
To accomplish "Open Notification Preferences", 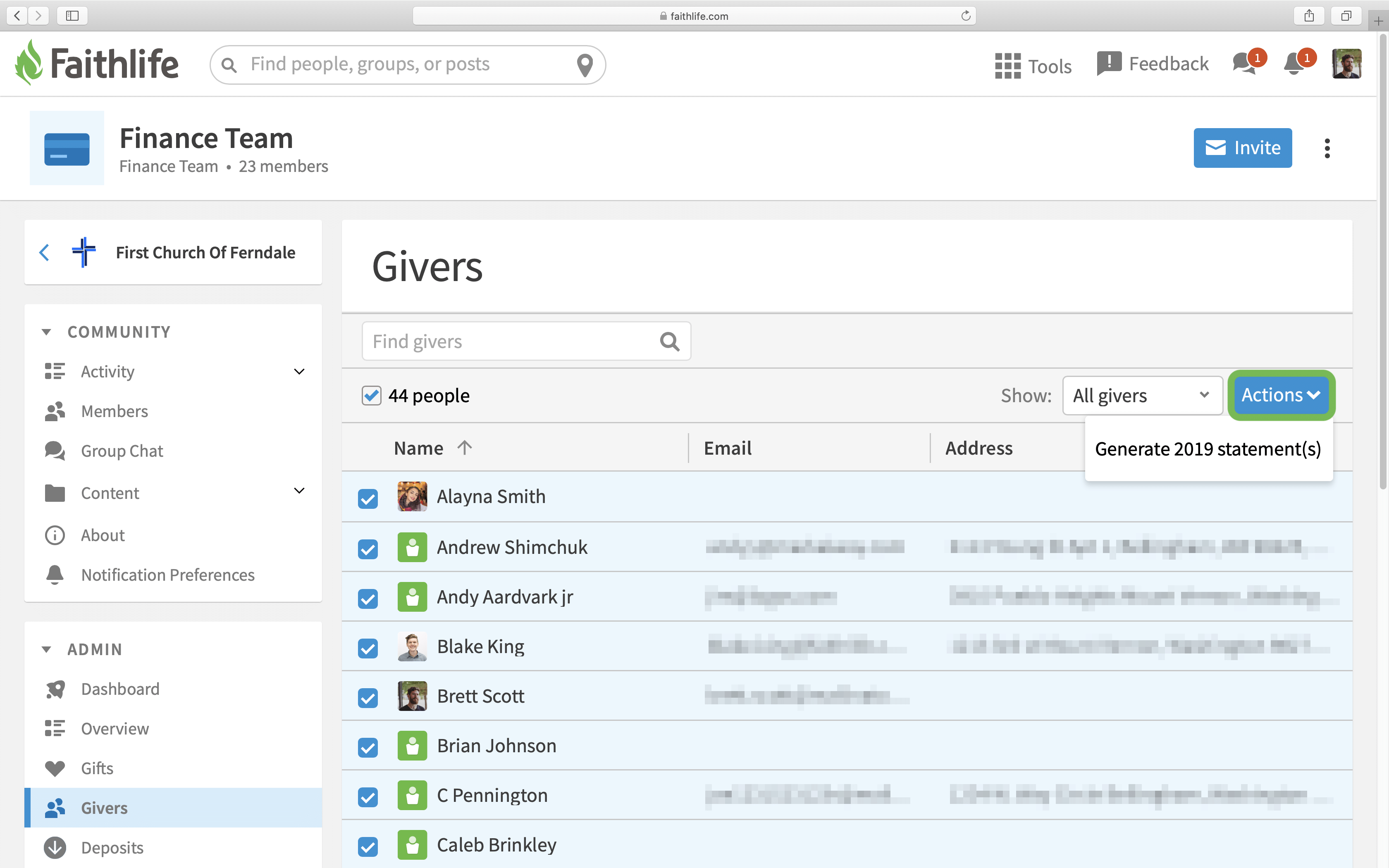I will click(167, 575).
